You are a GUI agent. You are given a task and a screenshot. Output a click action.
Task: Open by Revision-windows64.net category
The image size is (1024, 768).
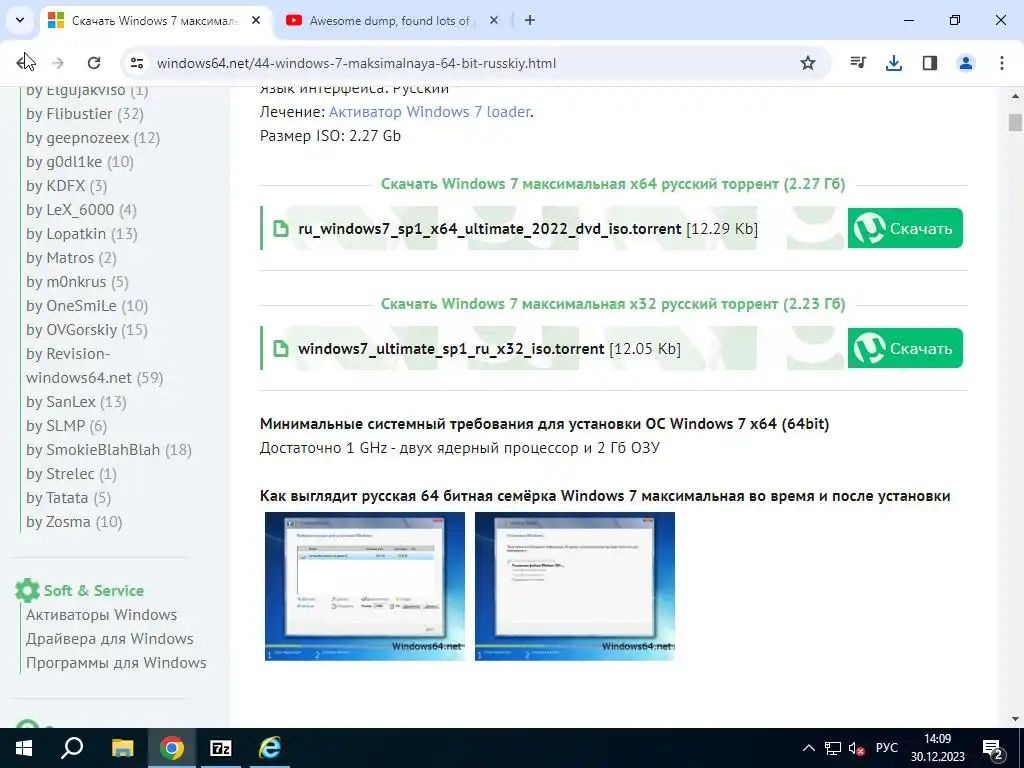point(79,366)
